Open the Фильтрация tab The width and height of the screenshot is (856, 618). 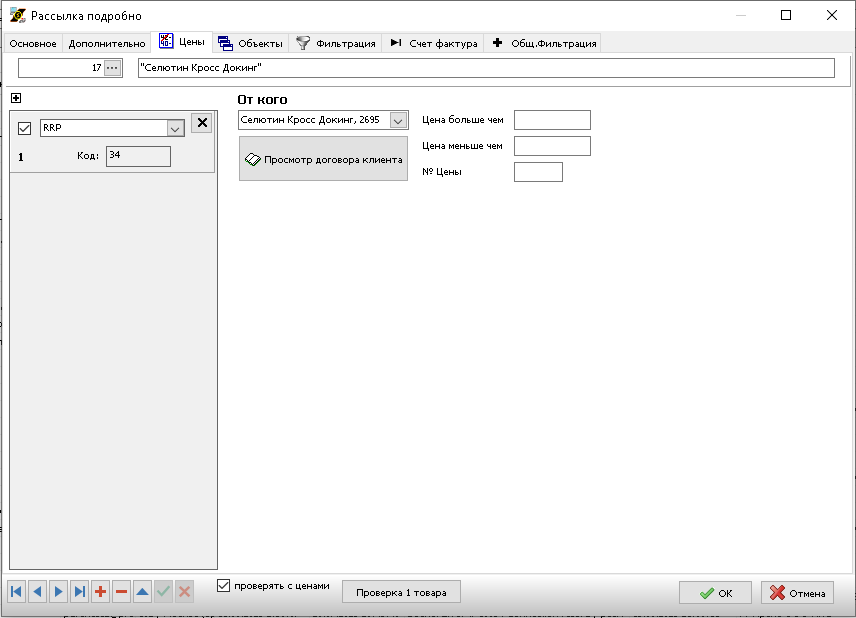(x=336, y=43)
